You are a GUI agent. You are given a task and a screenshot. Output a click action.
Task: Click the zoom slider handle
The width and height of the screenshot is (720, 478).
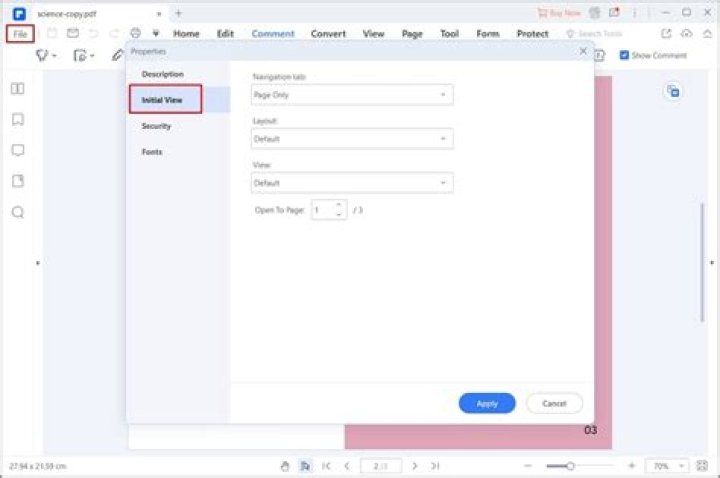(570, 466)
